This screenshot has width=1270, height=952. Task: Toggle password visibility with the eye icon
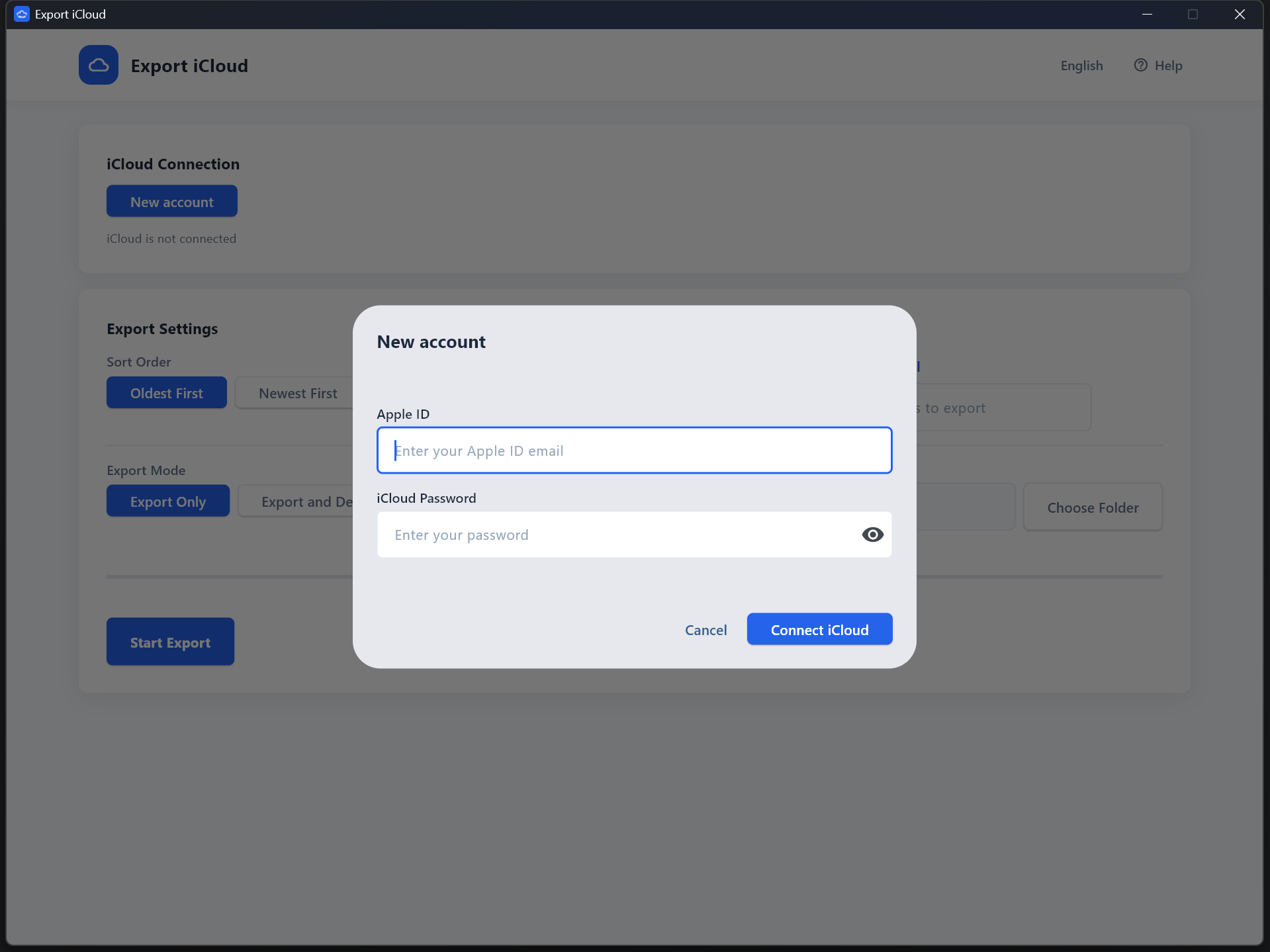tap(872, 535)
